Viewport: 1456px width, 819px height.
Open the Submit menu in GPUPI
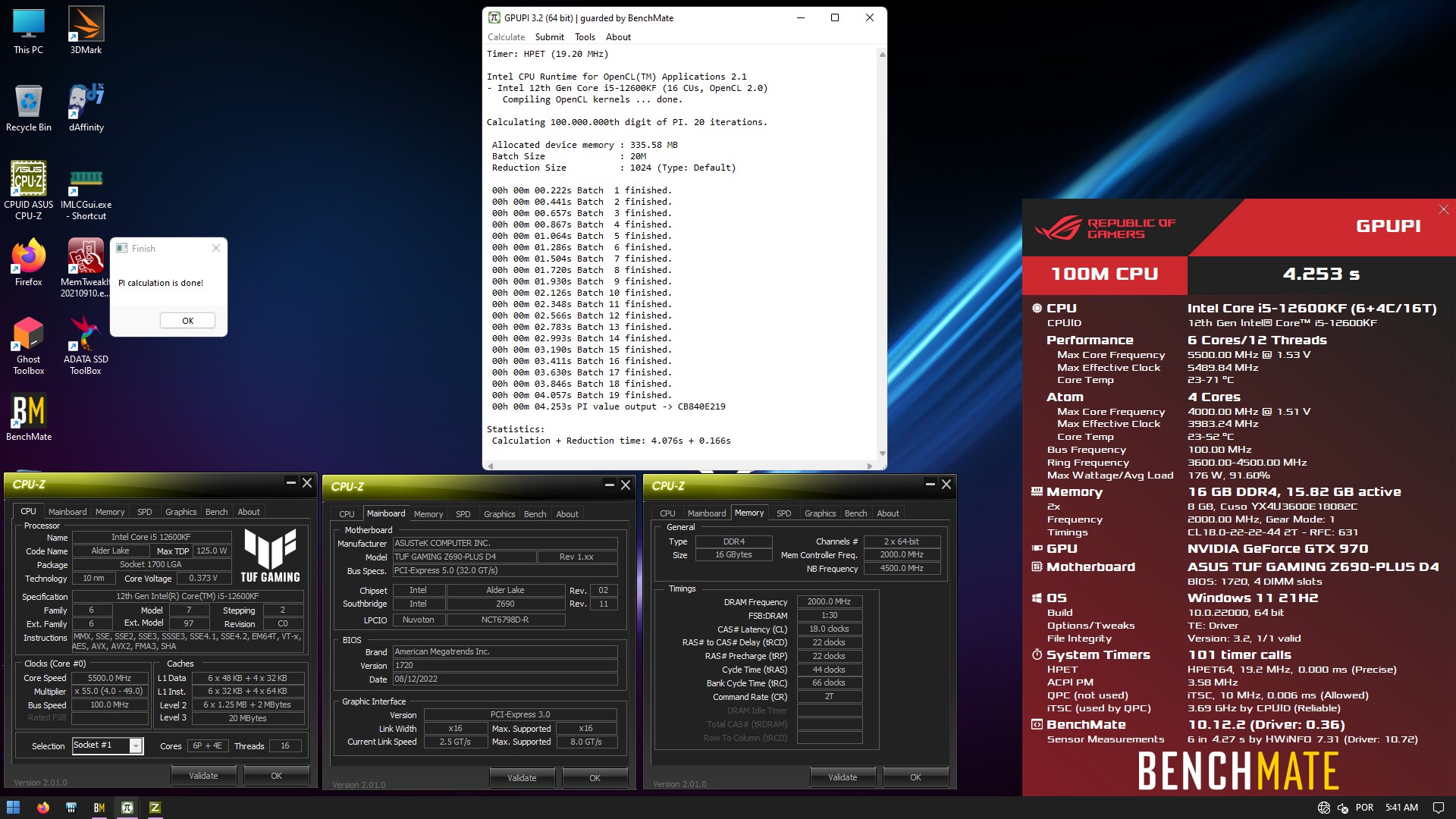click(549, 36)
